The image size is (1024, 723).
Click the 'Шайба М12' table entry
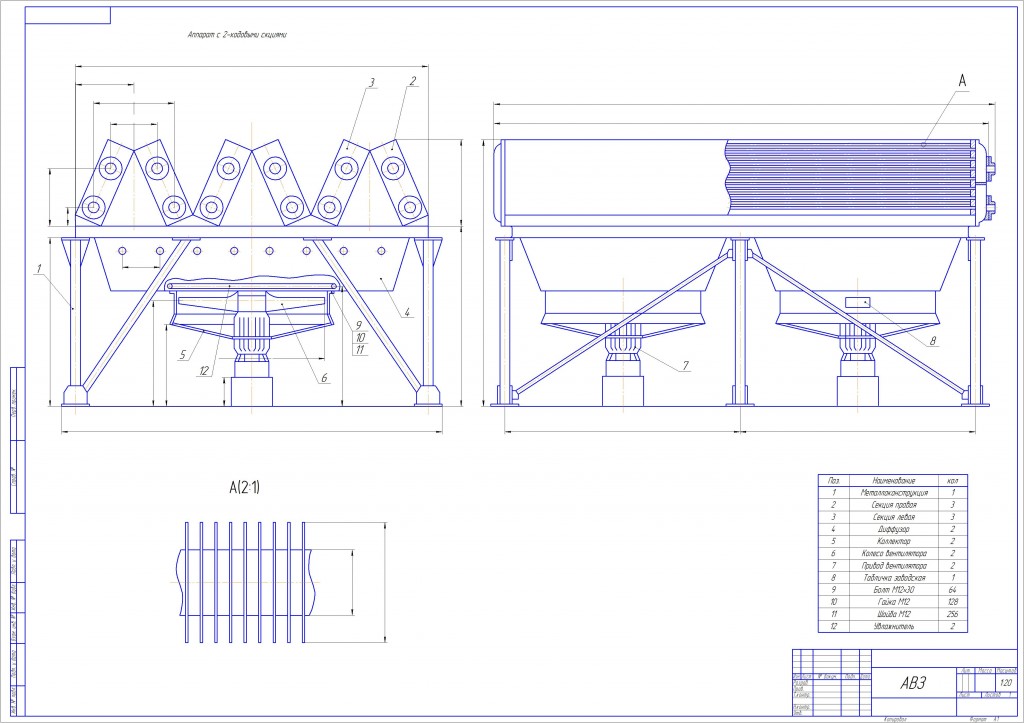893,614
